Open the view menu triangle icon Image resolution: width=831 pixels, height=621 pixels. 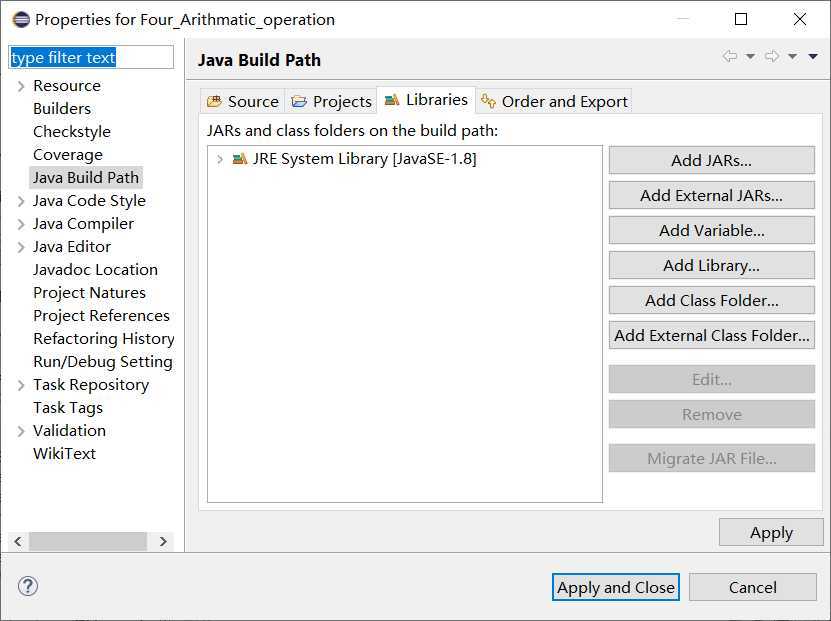point(814,57)
